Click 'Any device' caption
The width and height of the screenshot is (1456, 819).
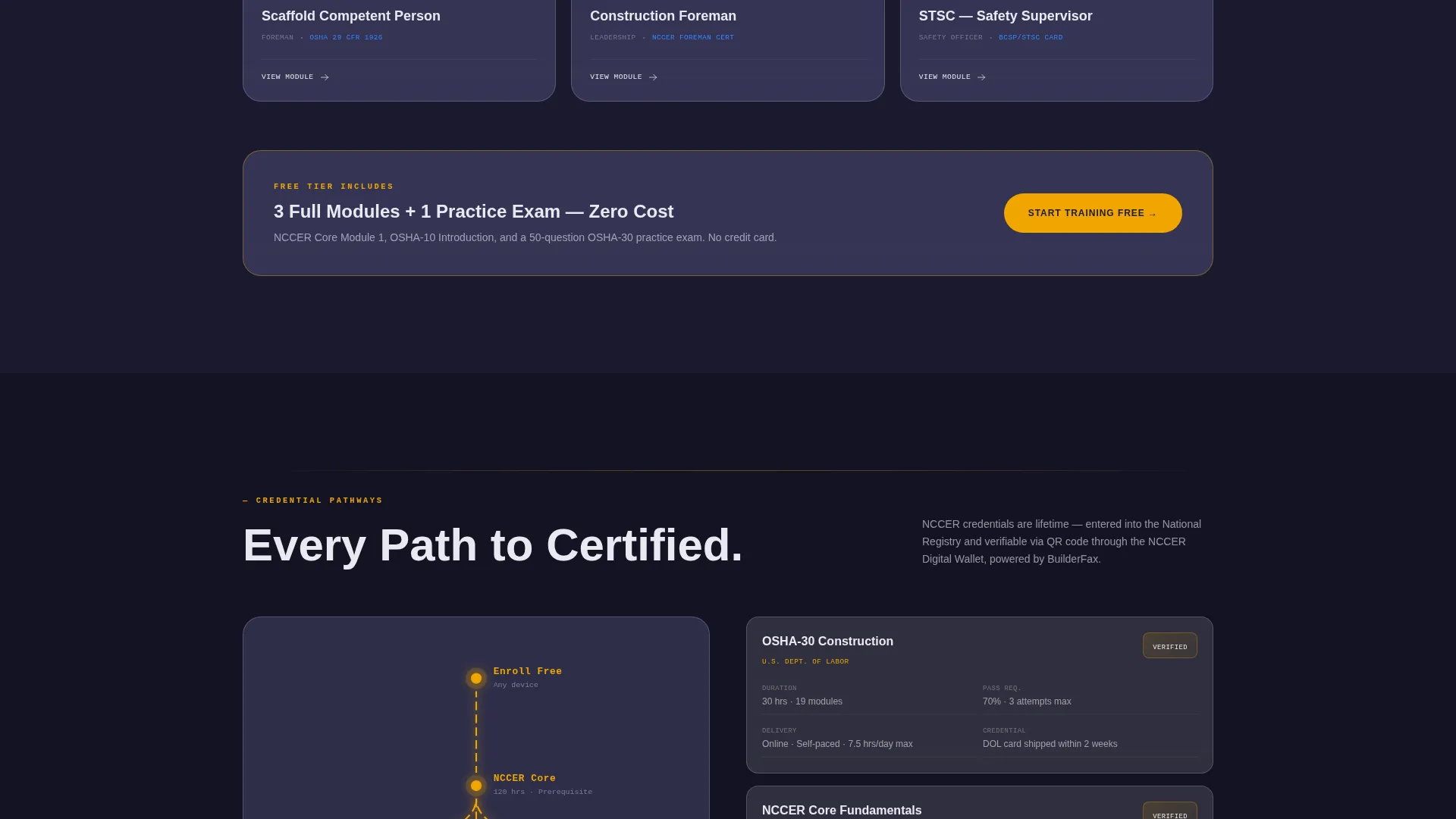516,685
